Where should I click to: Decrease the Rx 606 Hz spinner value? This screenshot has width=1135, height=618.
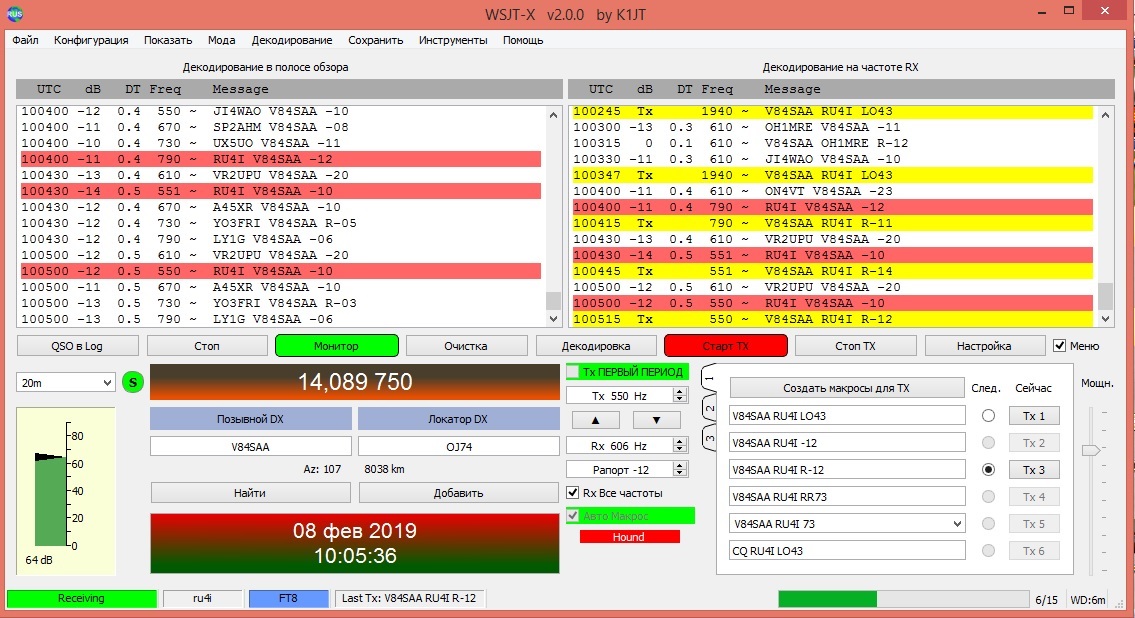point(680,449)
